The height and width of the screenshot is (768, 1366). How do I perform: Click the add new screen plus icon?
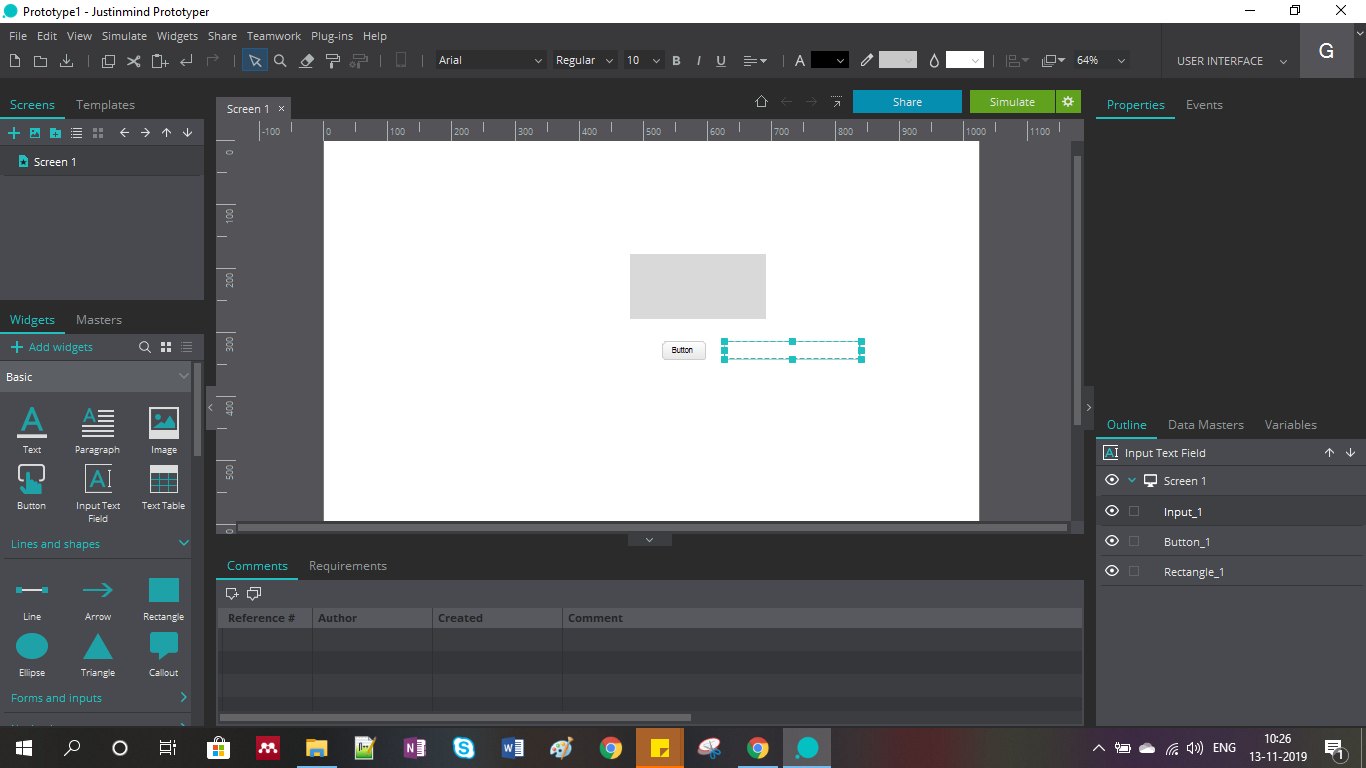(x=14, y=133)
